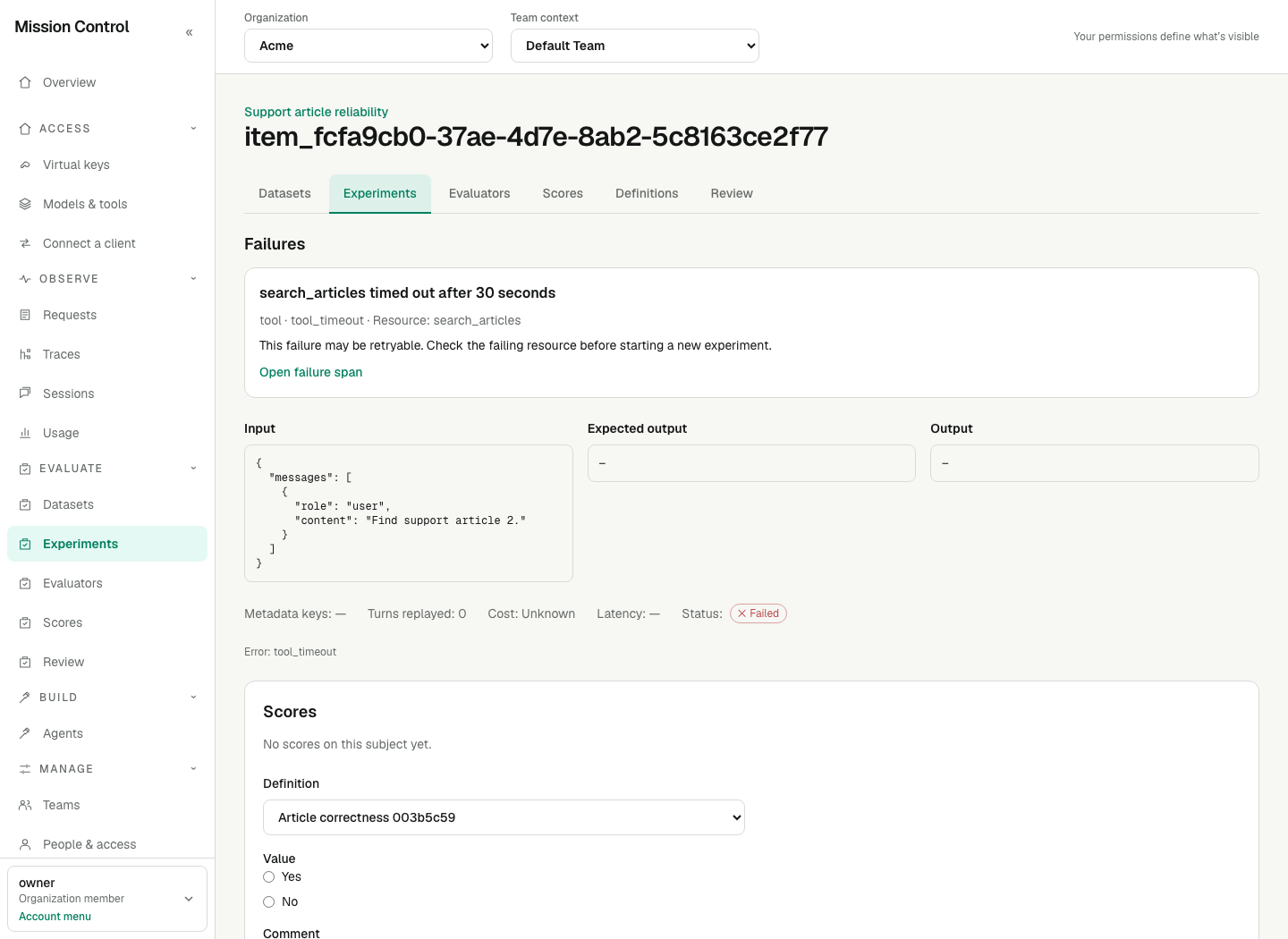Open failure span link
This screenshot has width=1288, height=939.
click(x=310, y=372)
